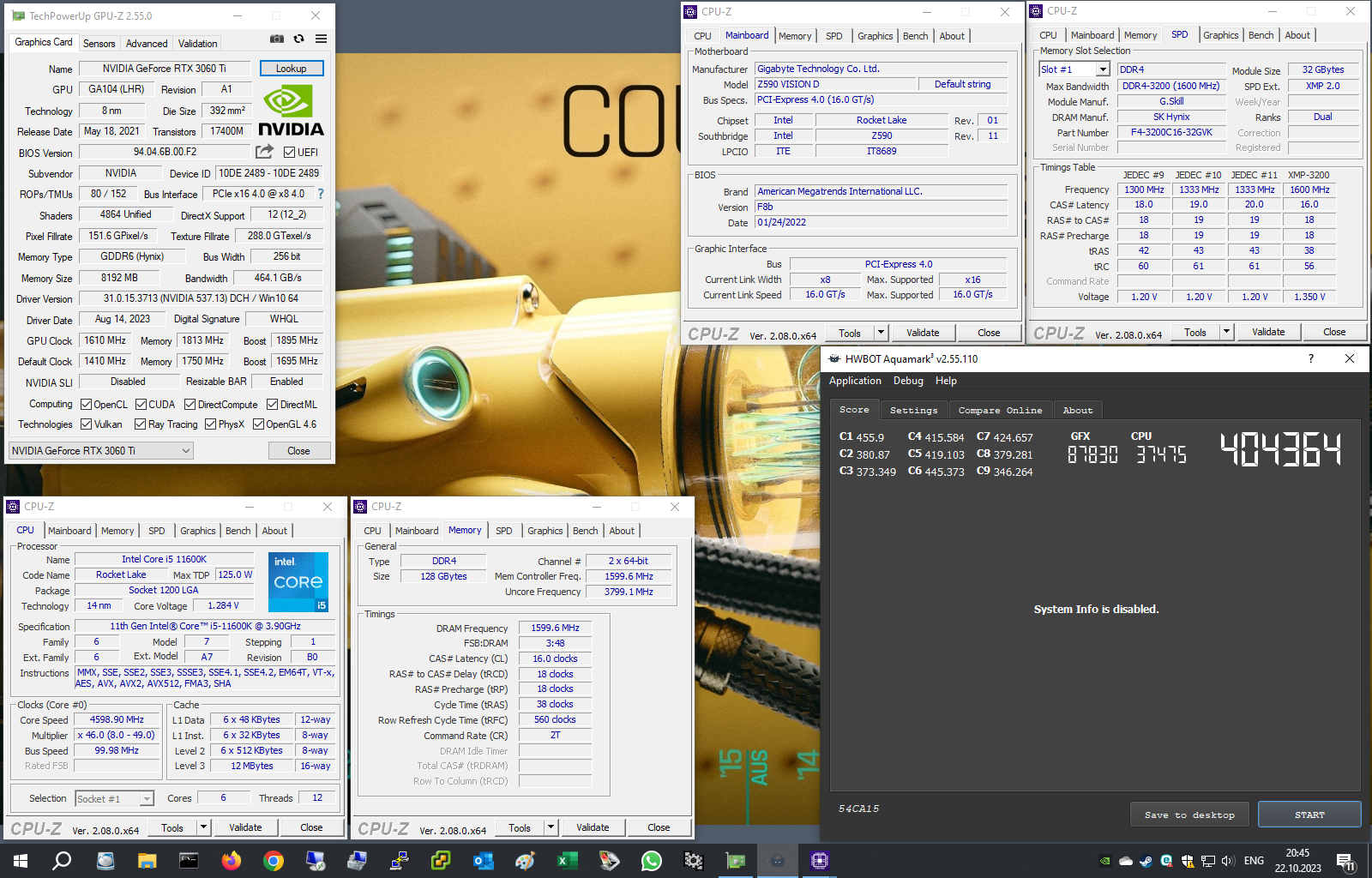Expand Tools dropdown arrow in CPU-Z CPU window
Screen dimensions: 1372x878
click(203, 827)
